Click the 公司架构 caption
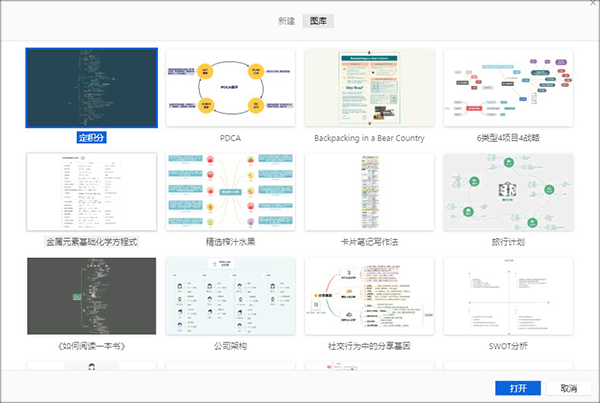 pos(230,346)
